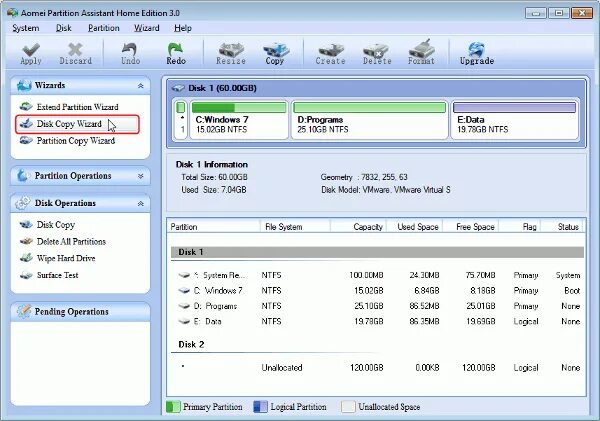Run Surface Test operation
600x421 pixels.
coord(57,275)
